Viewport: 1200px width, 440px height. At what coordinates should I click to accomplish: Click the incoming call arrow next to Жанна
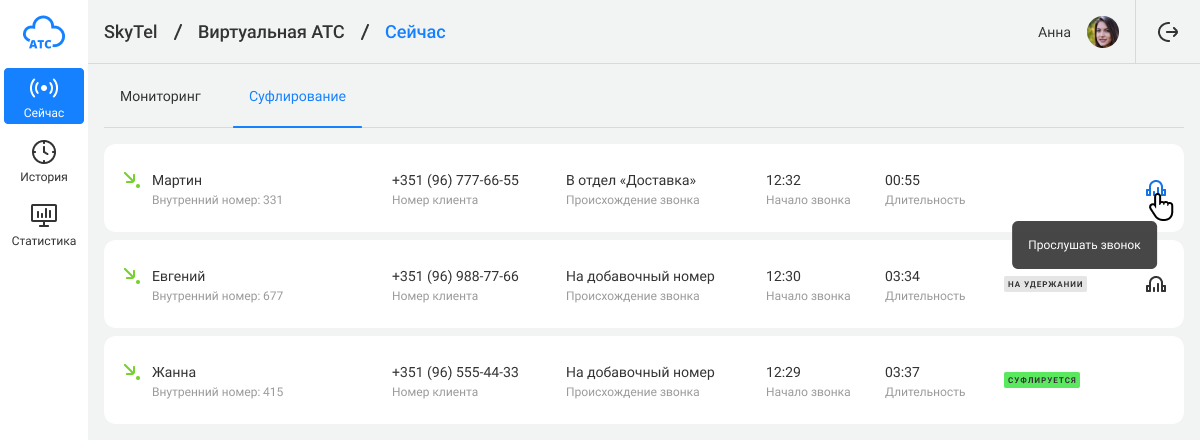click(130, 372)
